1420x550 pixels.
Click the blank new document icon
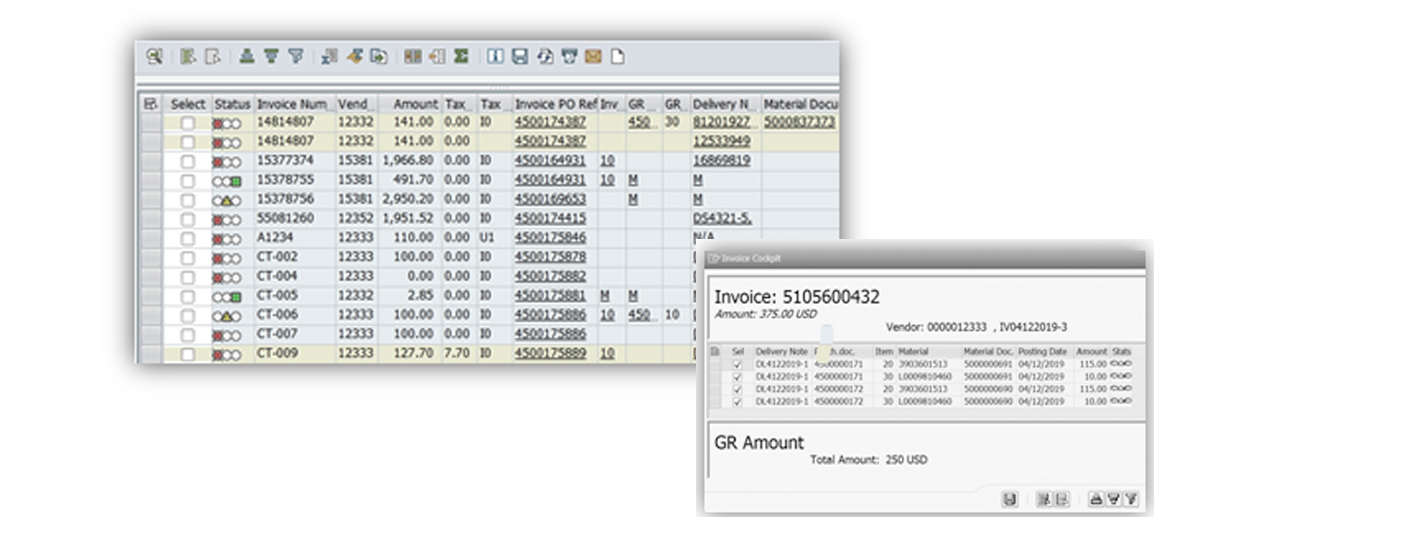(x=617, y=57)
